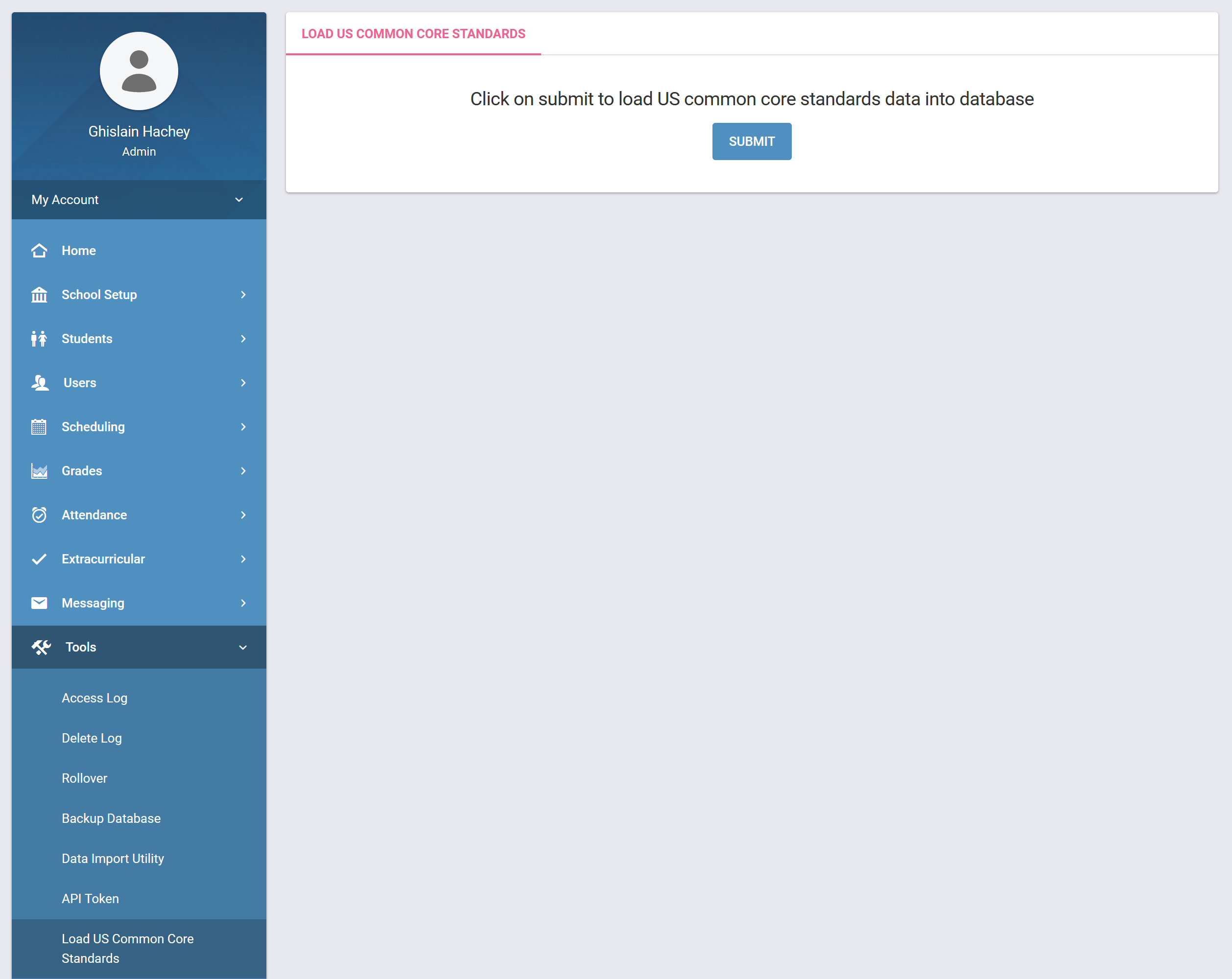Click the Users silhouette icon
Viewport: 1232px width, 979px height.
coord(40,383)
